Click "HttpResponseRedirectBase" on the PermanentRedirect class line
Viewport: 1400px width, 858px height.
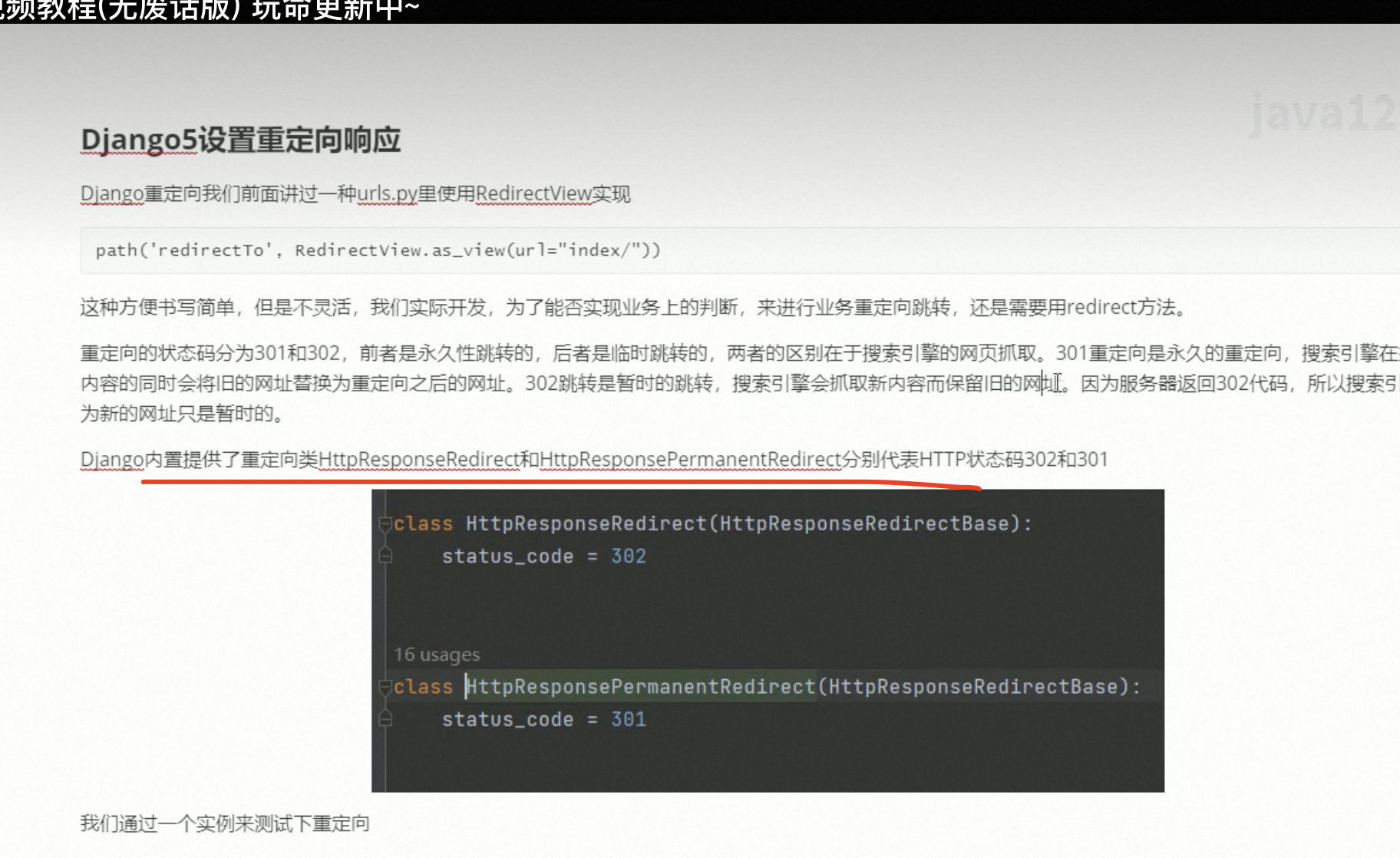[x=973, y=687]
